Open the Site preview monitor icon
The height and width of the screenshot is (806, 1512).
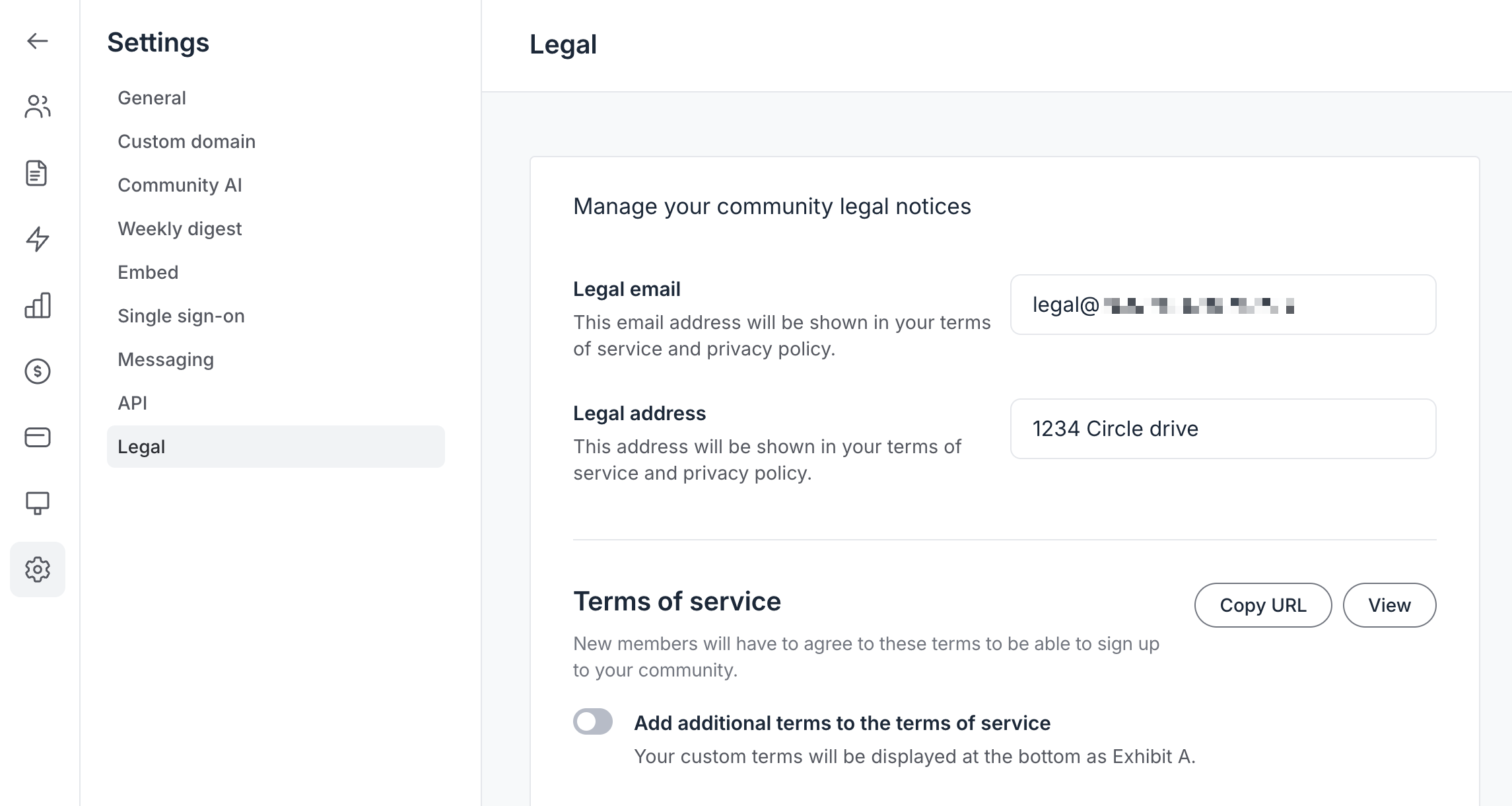click(38, 503)
